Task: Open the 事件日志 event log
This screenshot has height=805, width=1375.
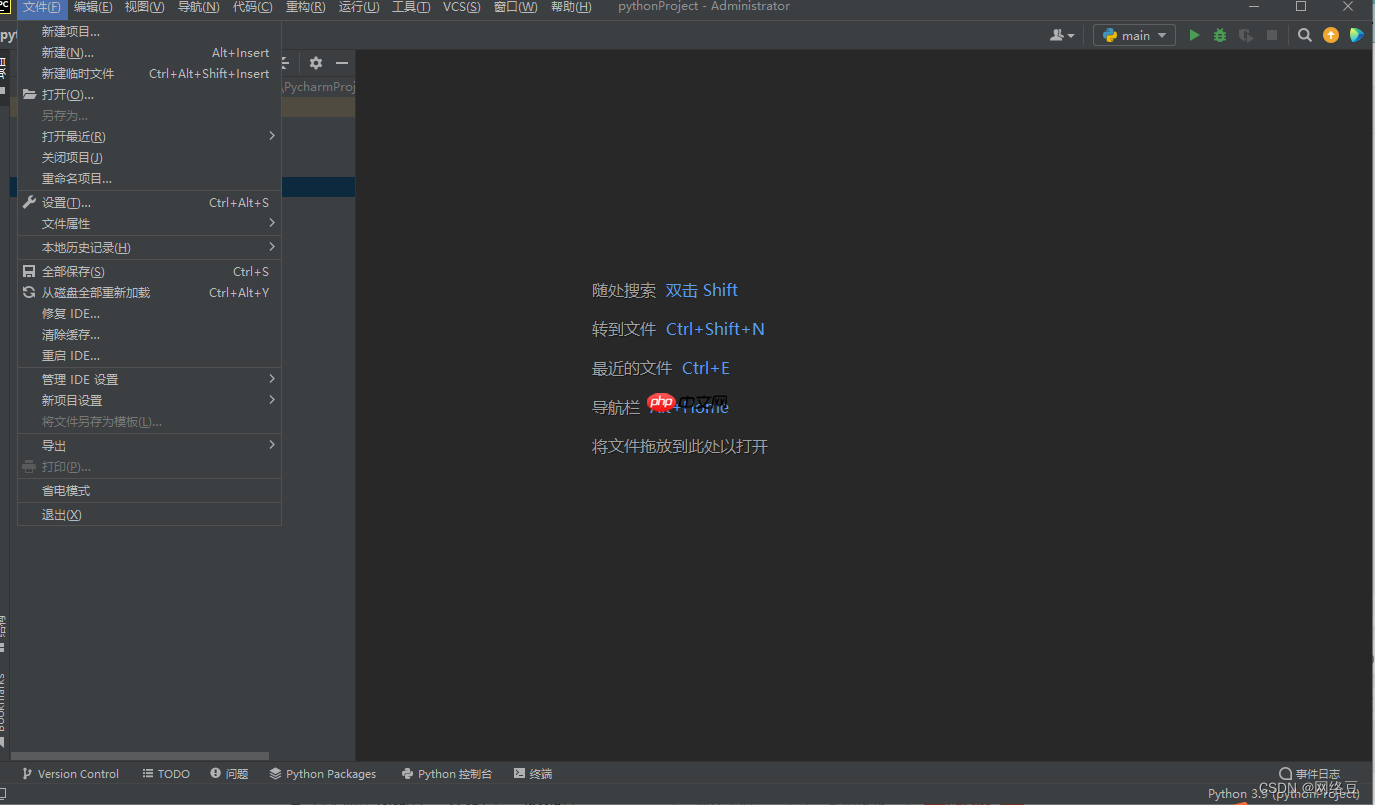Action: coord(1311,773)
